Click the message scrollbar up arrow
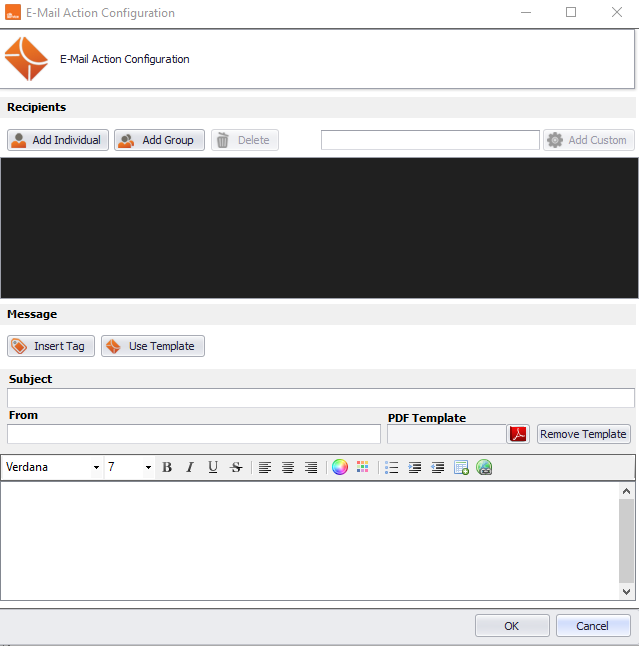 [x=626, y=491]
